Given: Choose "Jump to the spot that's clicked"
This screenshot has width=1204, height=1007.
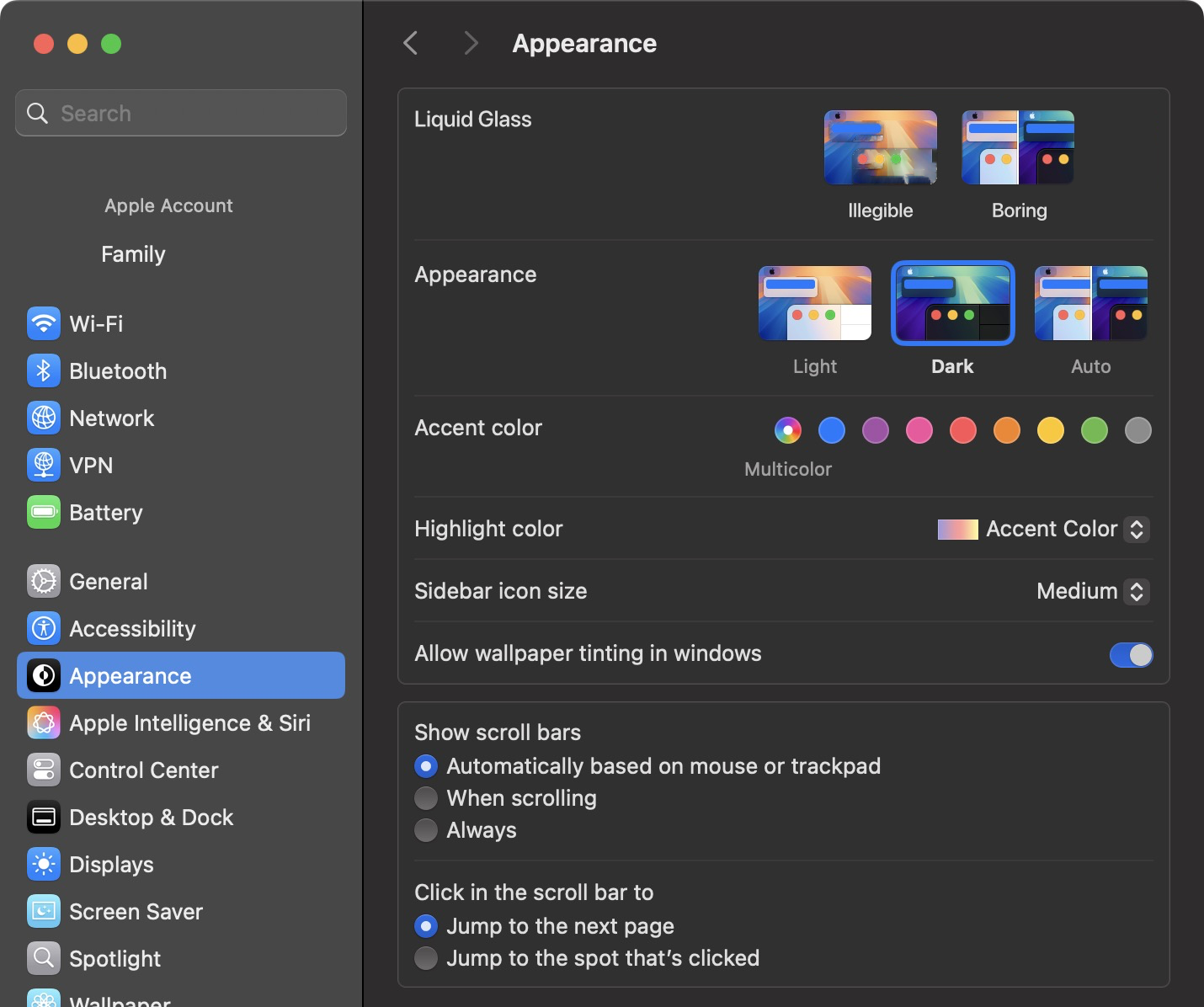Looking at the screenshot, I should 426,958.
